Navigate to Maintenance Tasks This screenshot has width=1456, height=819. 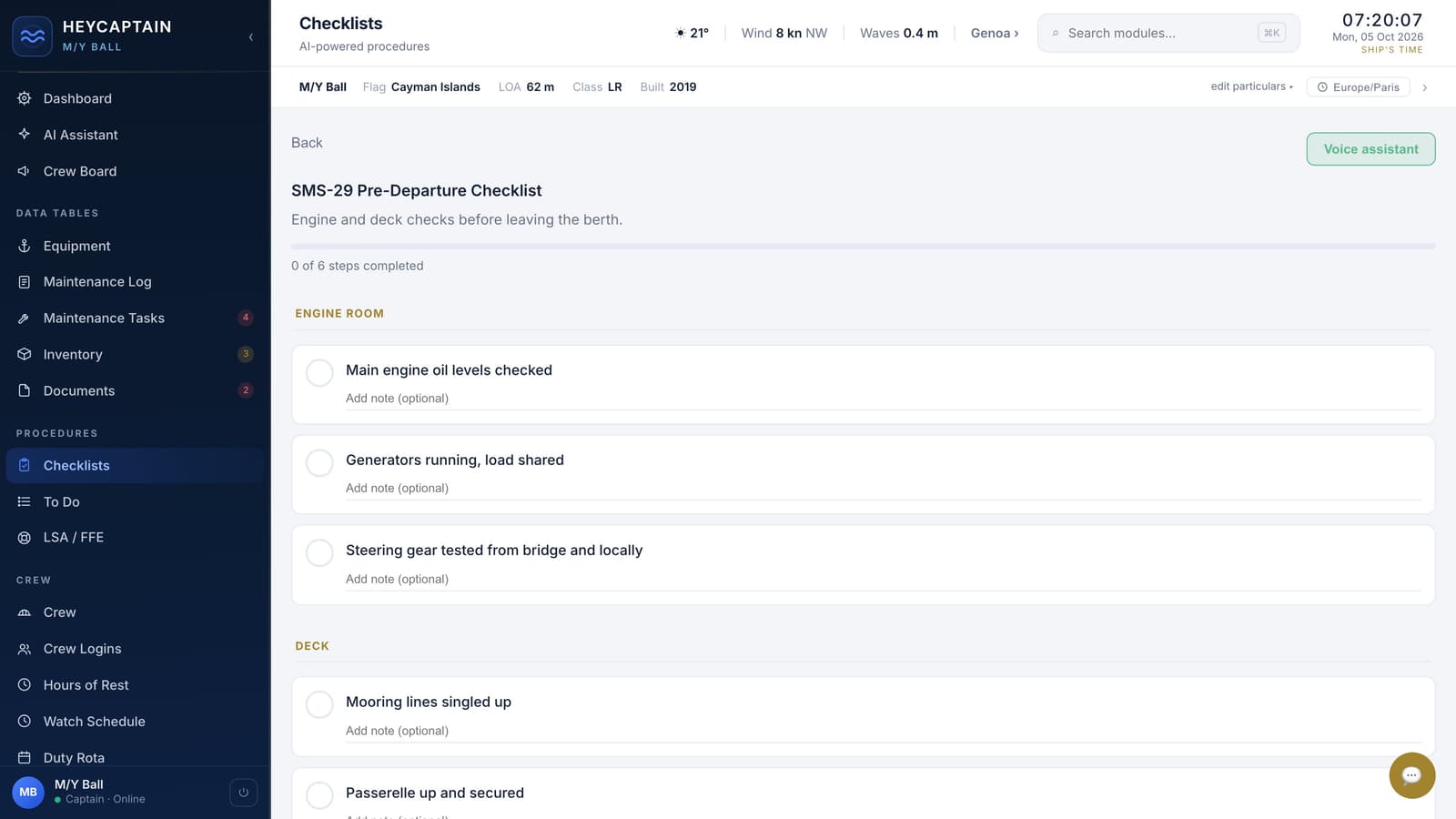pos(135,318)
